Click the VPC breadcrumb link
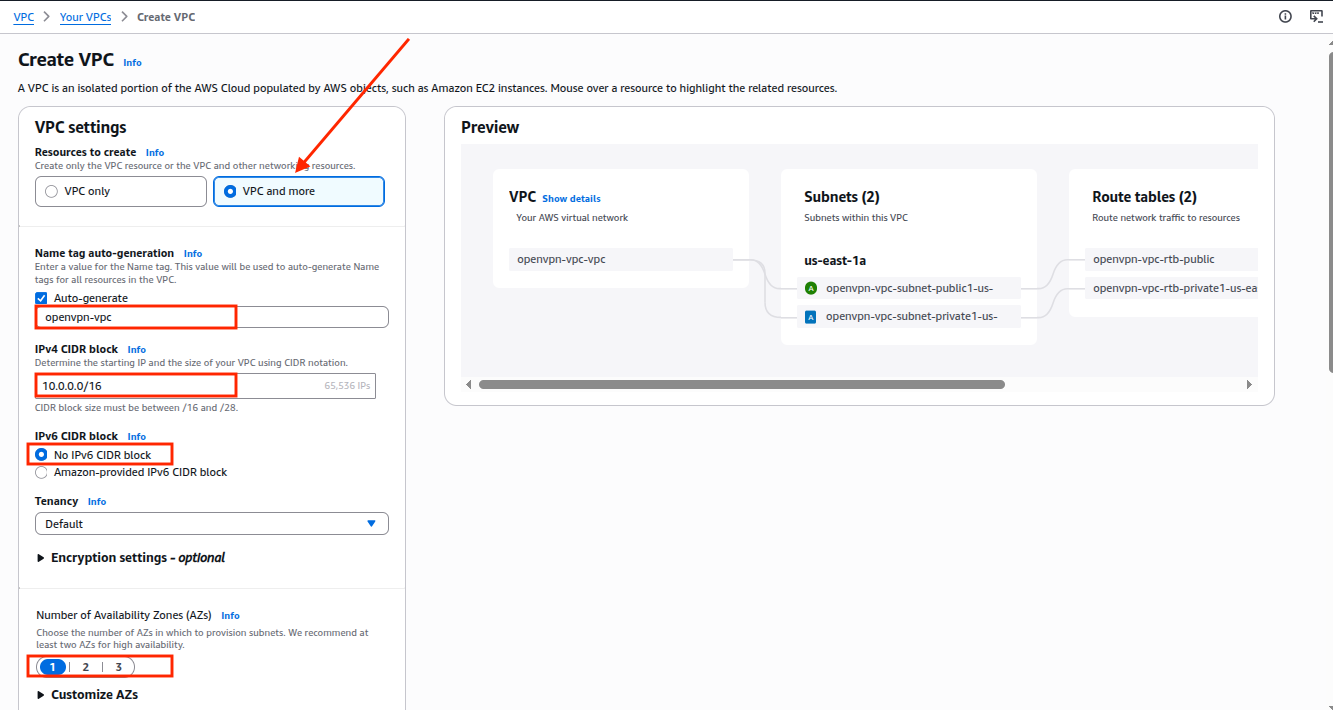Viewport: 1333px width, 710px height. pos(24,17)
